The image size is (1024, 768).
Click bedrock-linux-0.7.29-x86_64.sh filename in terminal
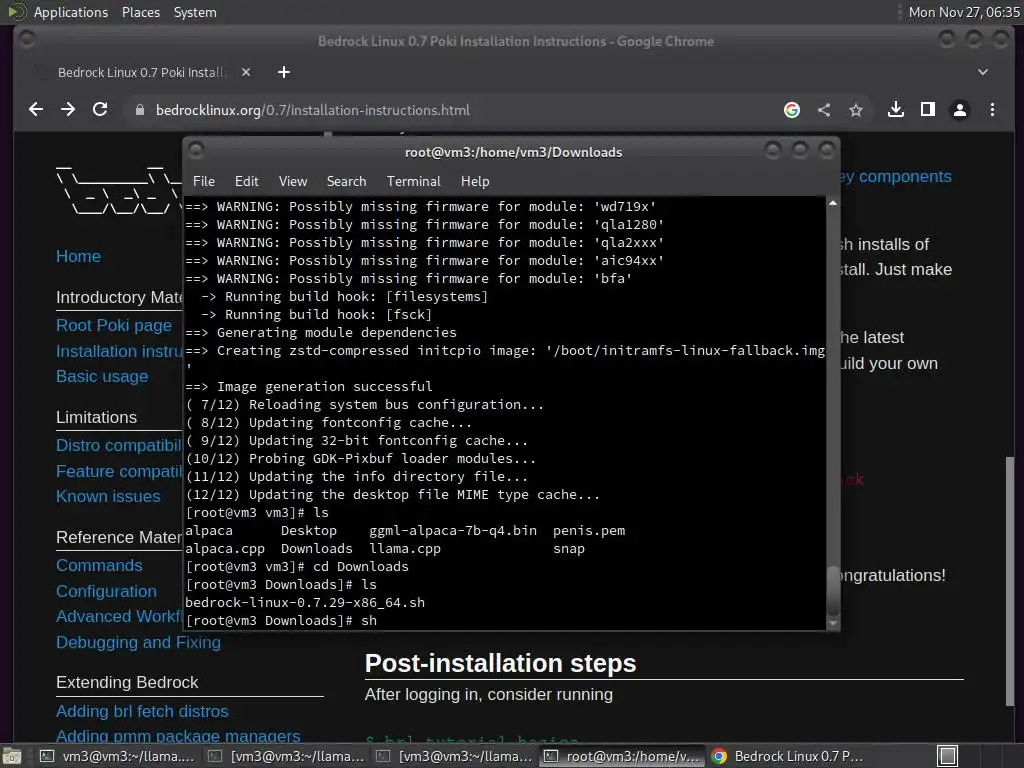tap(305, 603)
